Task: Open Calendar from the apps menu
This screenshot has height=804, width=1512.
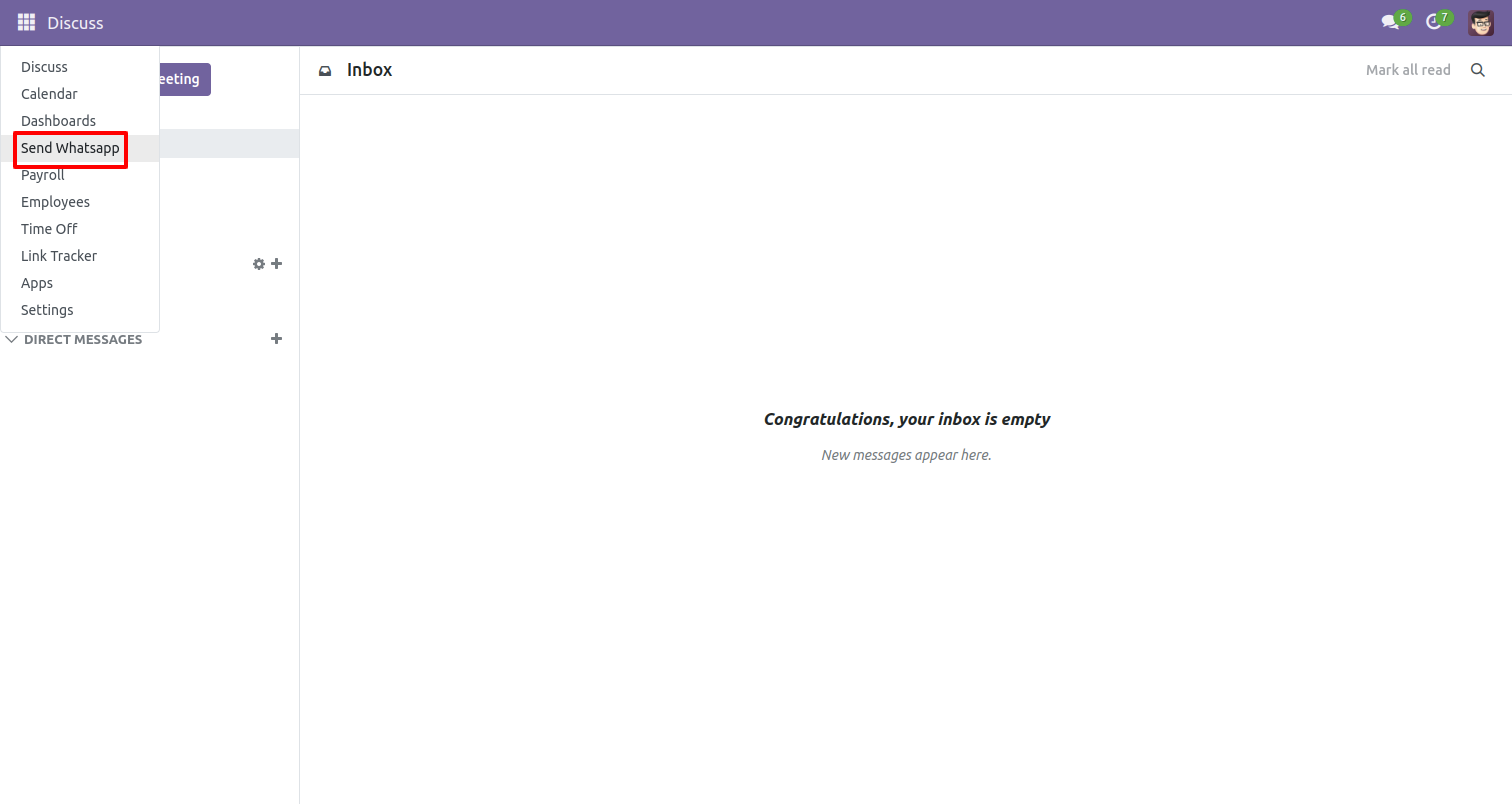Action: pyautogui.click(x=80, y=94)
